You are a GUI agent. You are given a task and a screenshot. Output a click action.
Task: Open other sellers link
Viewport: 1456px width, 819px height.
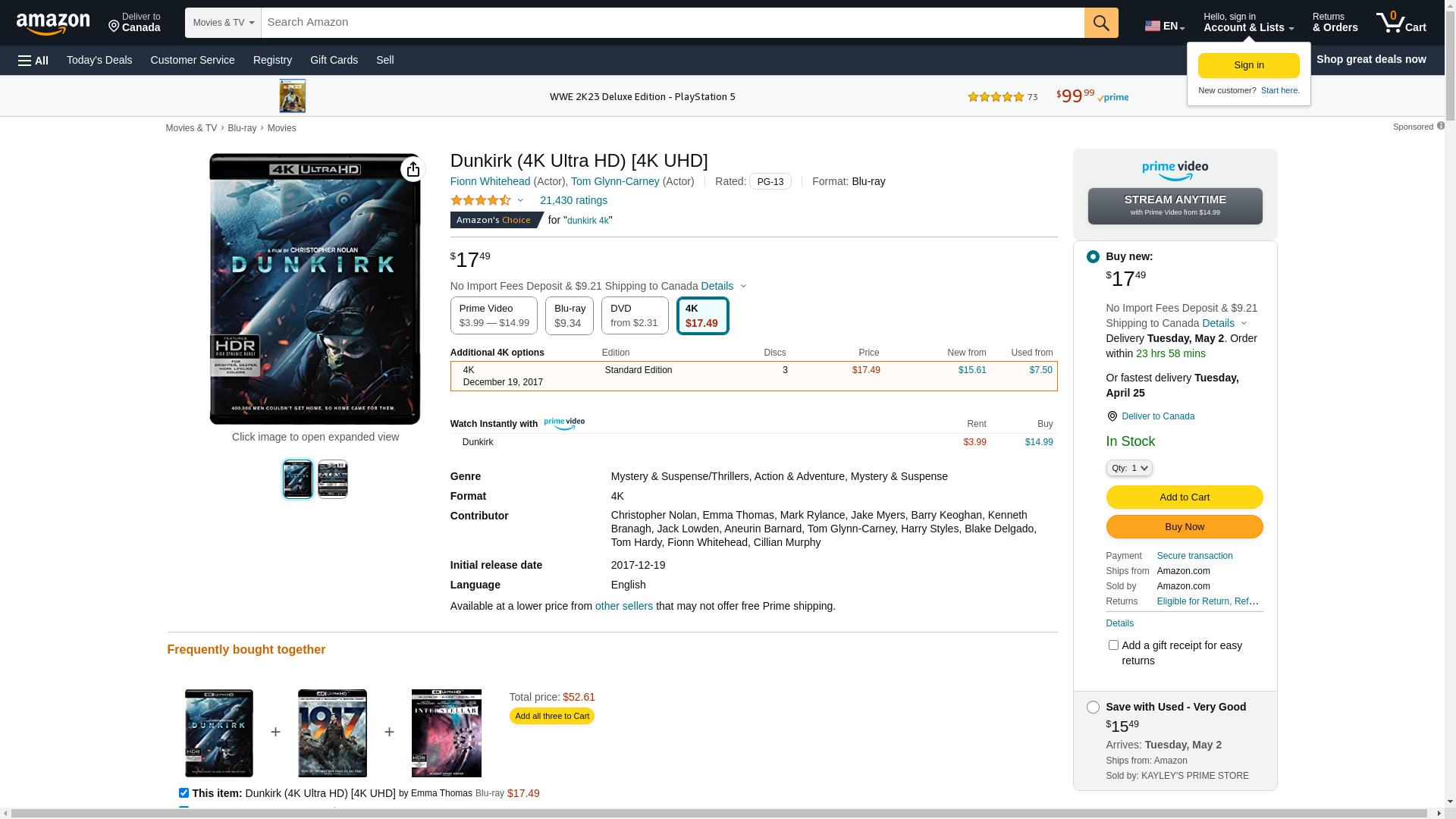click(623, 606)
